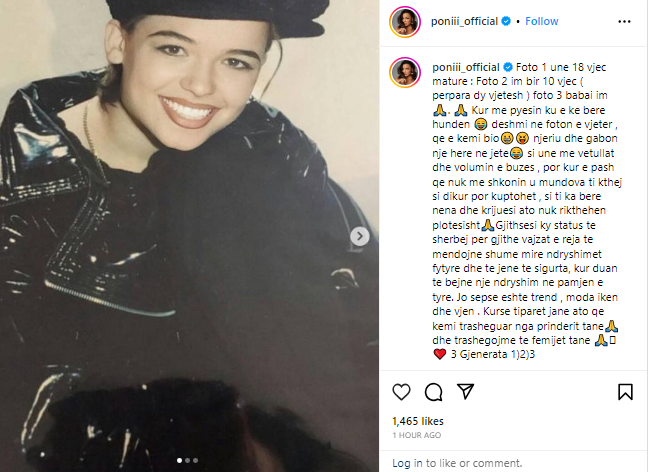The image size is (648, 472).
Task: Open the header profile picture of poniii_official
Action: point(405,21)
